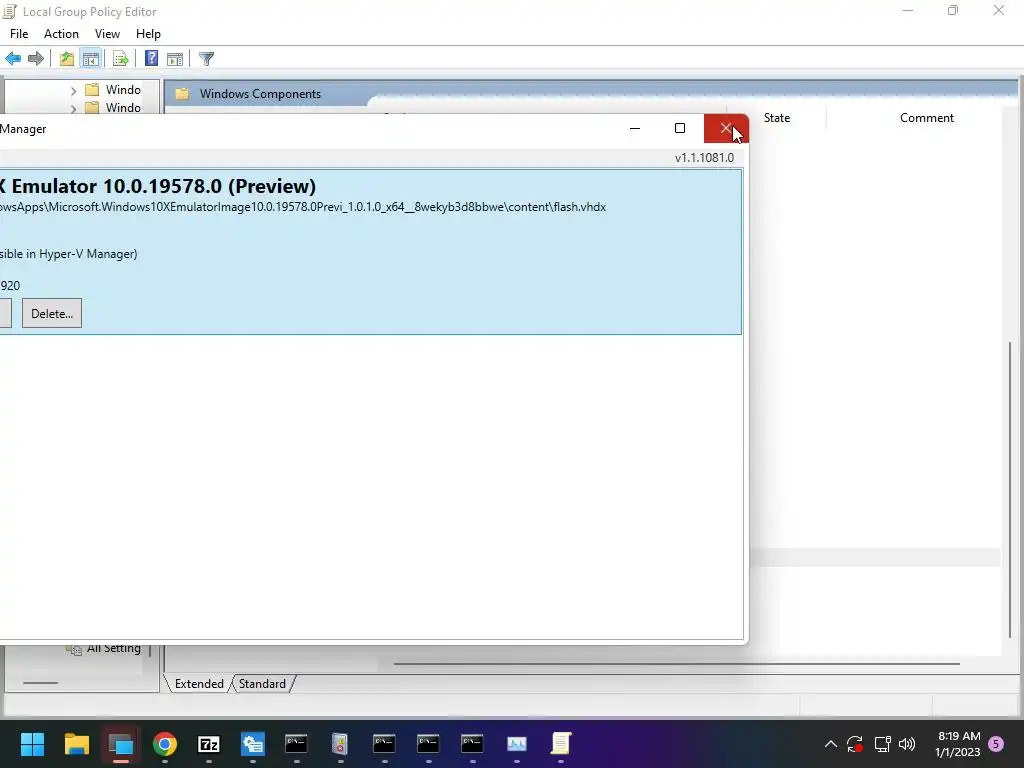
Task: Click the flash.vhdx image path text
Action: coord(303,207)
